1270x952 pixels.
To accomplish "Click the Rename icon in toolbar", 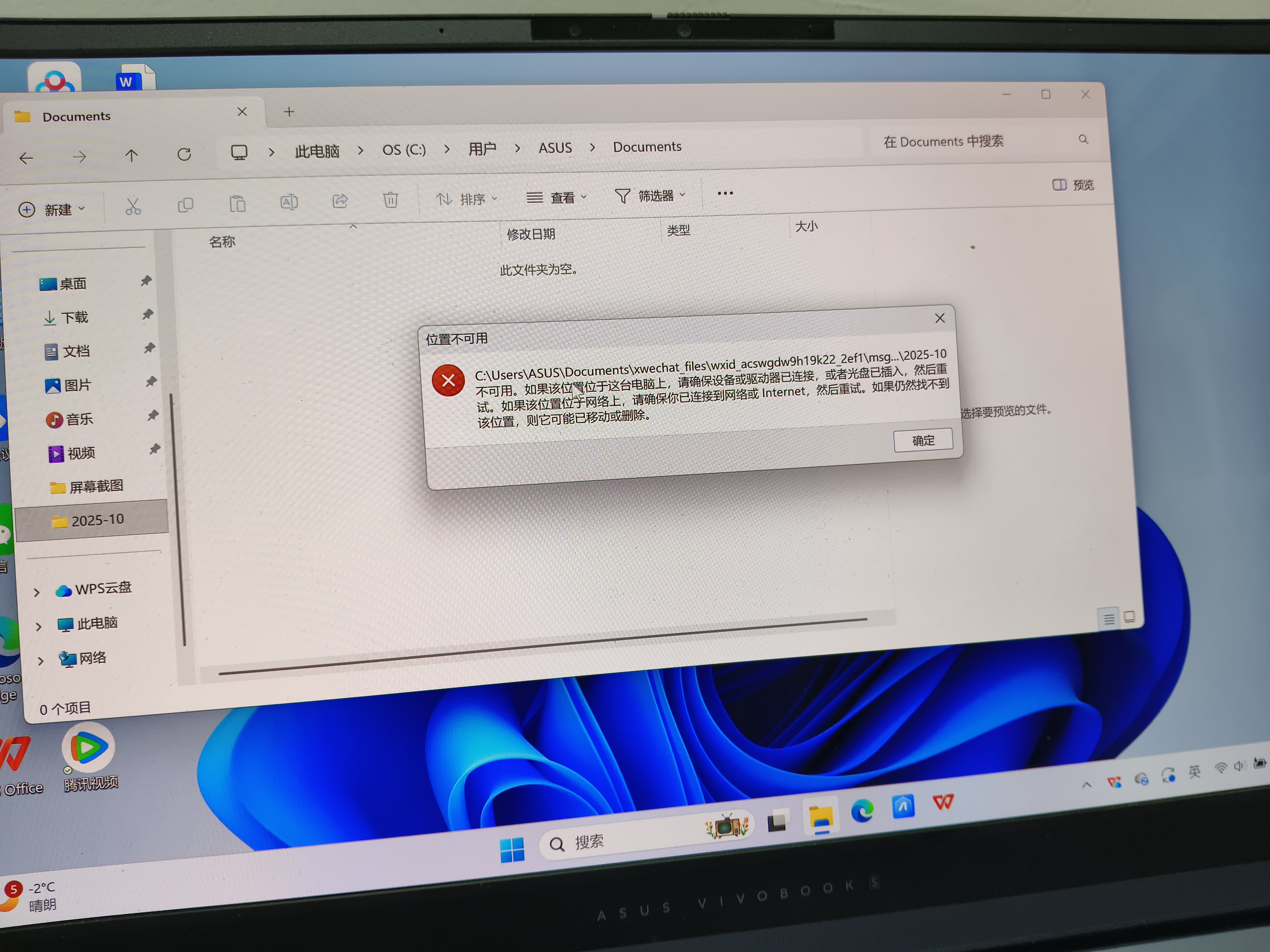I will [289, 202].
